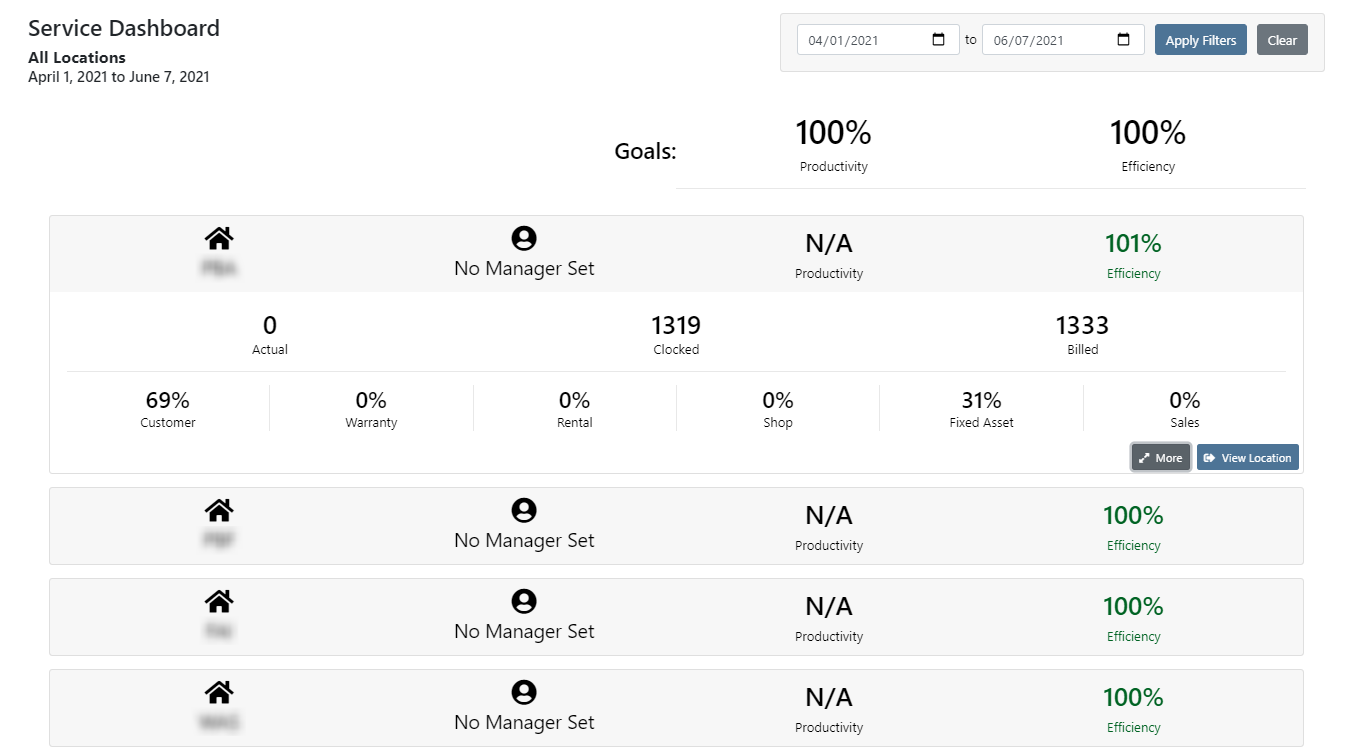Click the manager avatar icon in the third row
The width and height of the screenshot is (1353, 751).
click(x=524, y=601)
